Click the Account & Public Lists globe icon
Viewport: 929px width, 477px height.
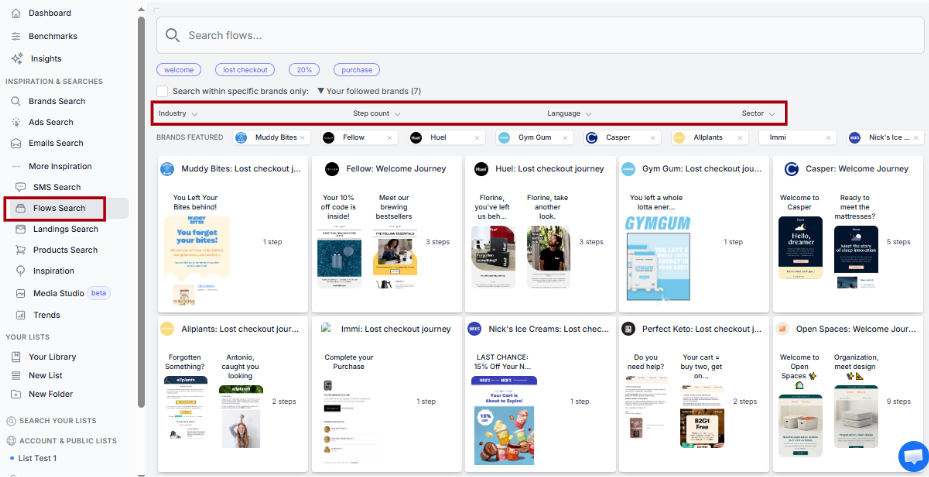click(11, 441)
